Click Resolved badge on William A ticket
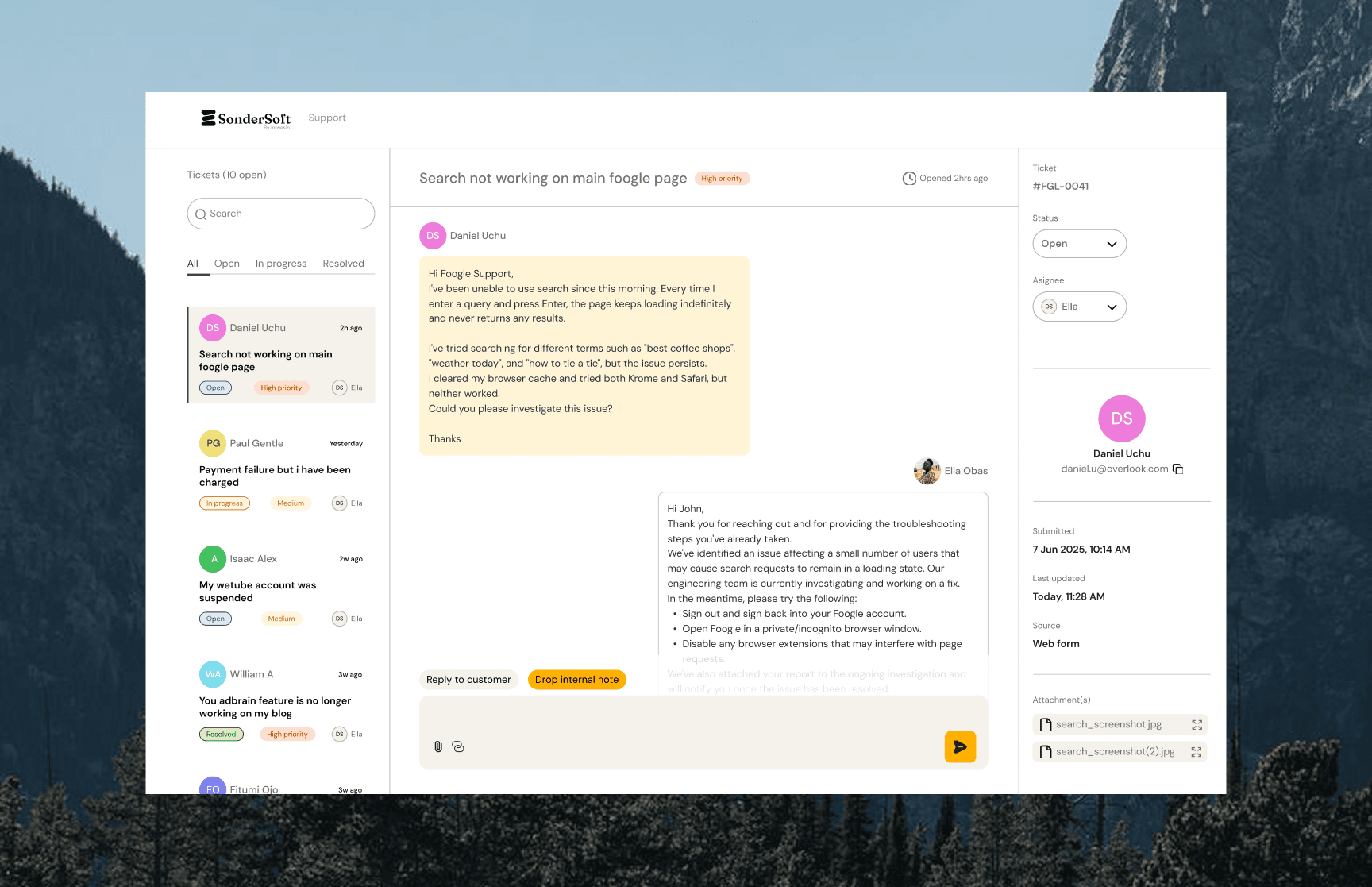The height and width of the screenshot is (887, 1372). point(222,735)
